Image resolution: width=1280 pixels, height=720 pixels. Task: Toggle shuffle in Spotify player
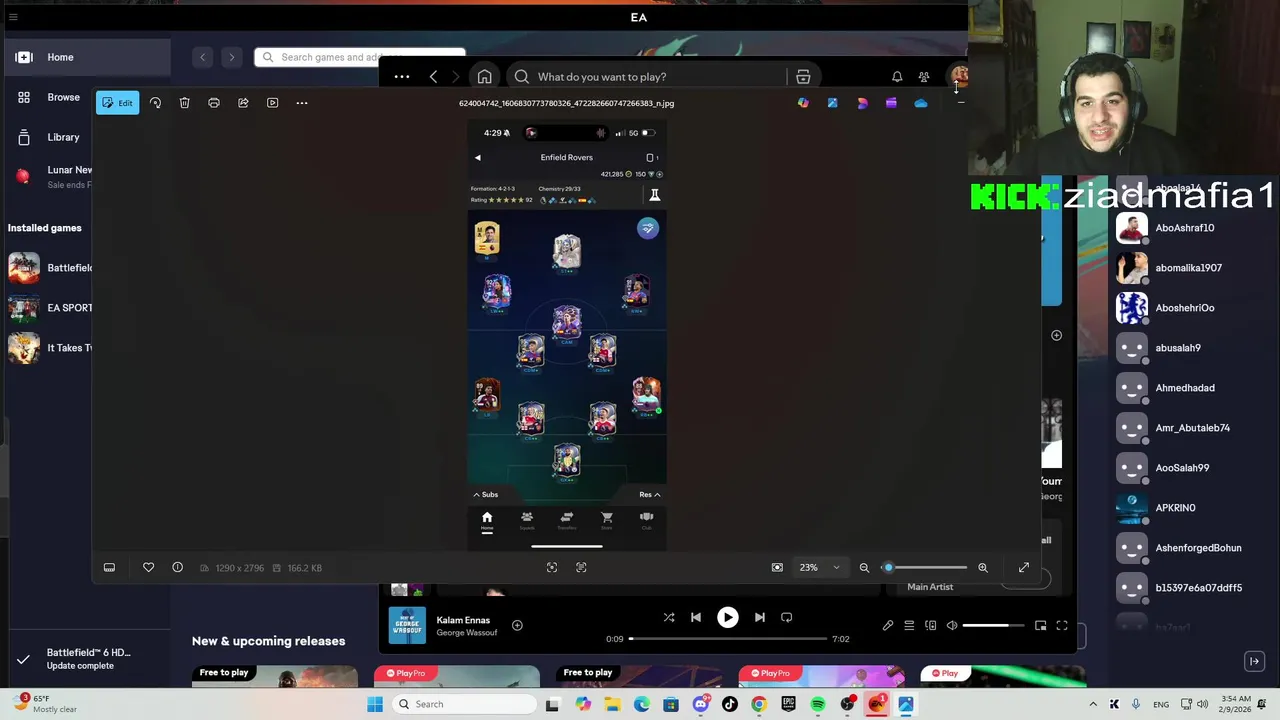pyautogui.click(x=669, y=618)
